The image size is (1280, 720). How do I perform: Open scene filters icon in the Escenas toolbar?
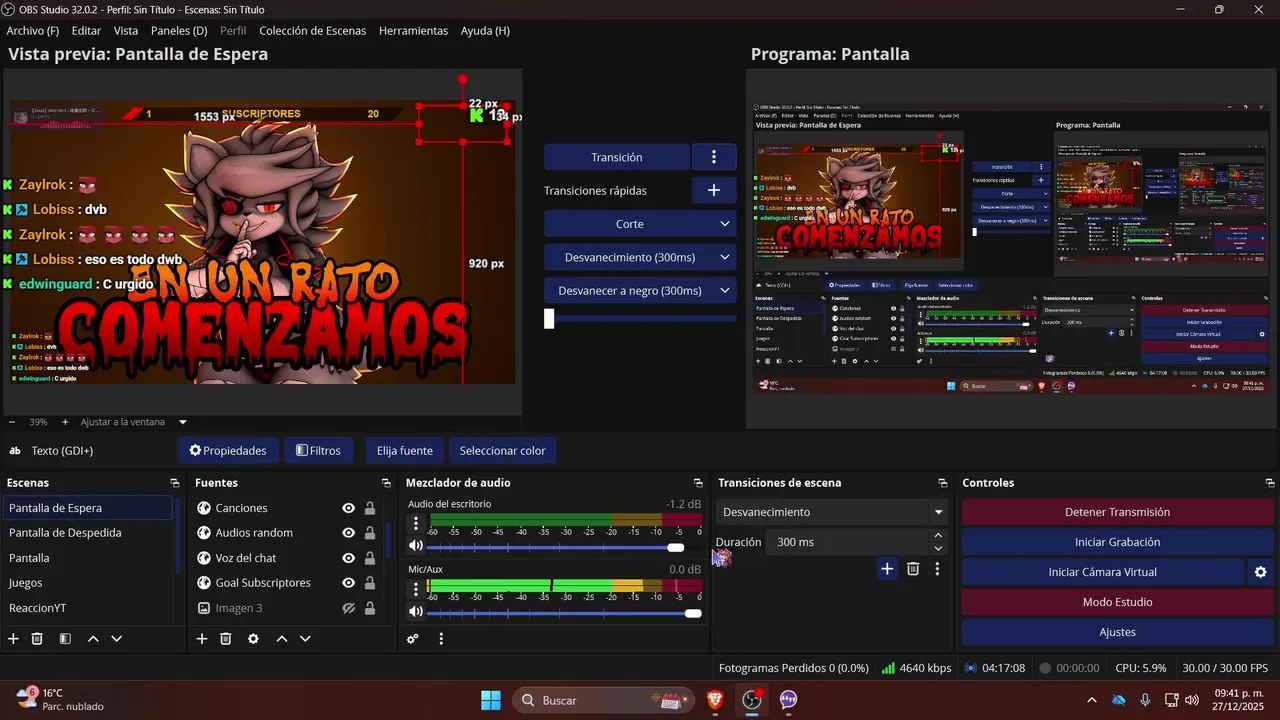point(65,638)
